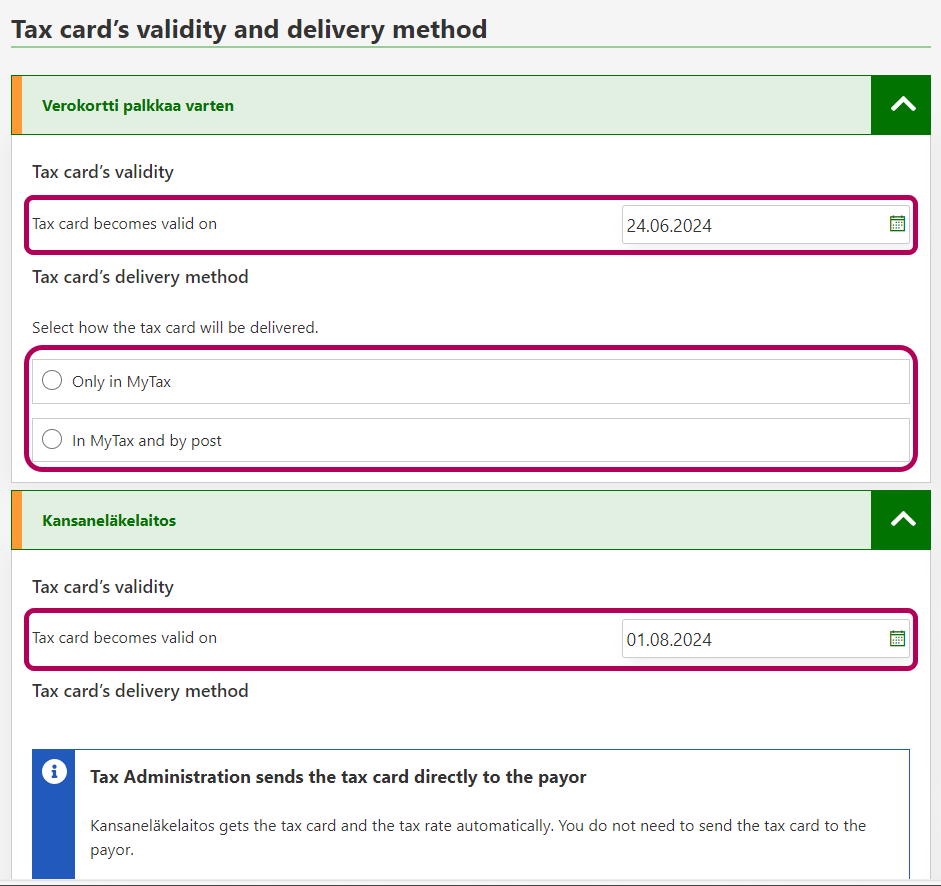Viewport: 941px width, 886px height.
Task: Click the info icon in blue notice
Action: click(x=54, y=772)
